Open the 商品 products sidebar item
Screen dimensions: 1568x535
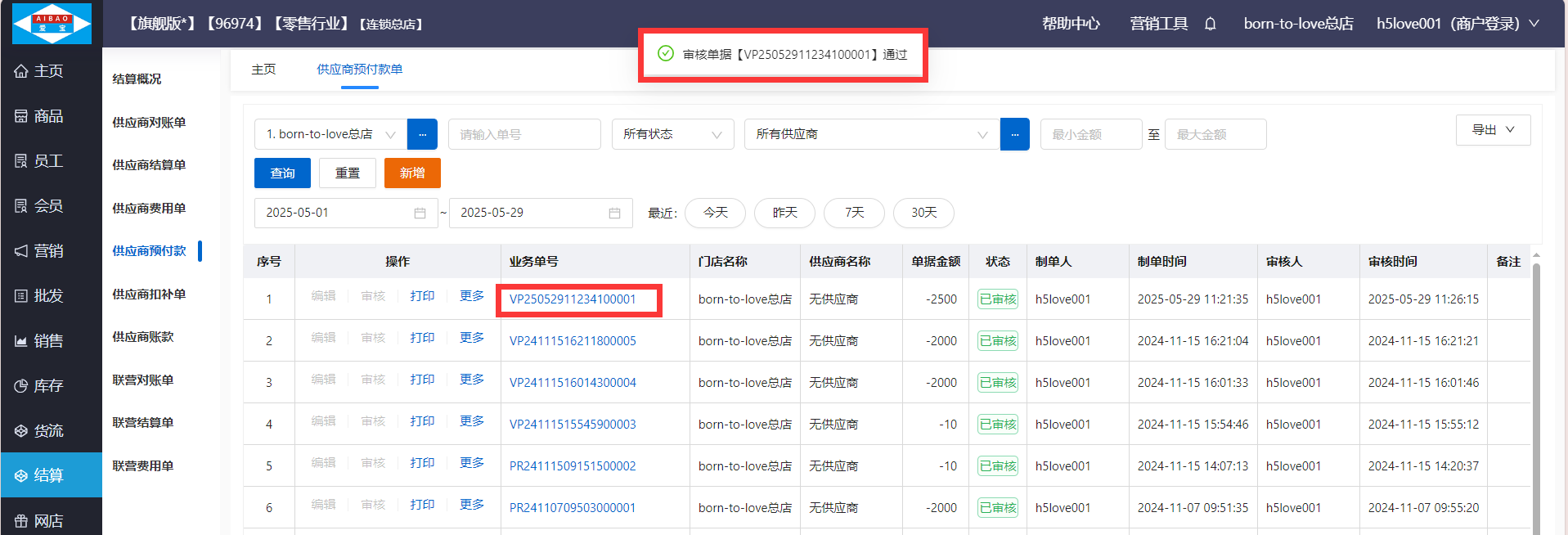click(49, 116)
